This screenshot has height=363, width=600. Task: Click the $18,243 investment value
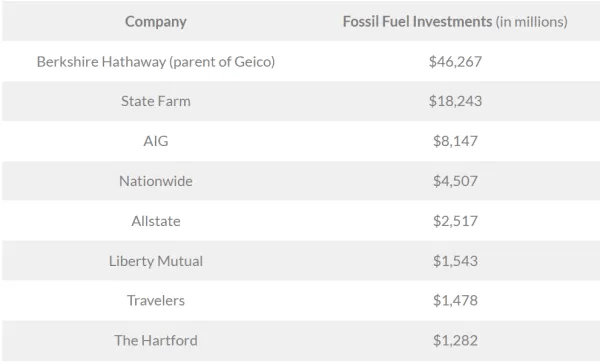455,101
